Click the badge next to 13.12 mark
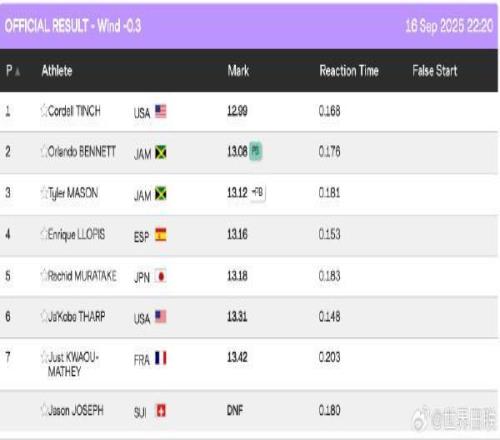Image resolution: width=500 pixels, height=440 pixels. pos(258,192)
